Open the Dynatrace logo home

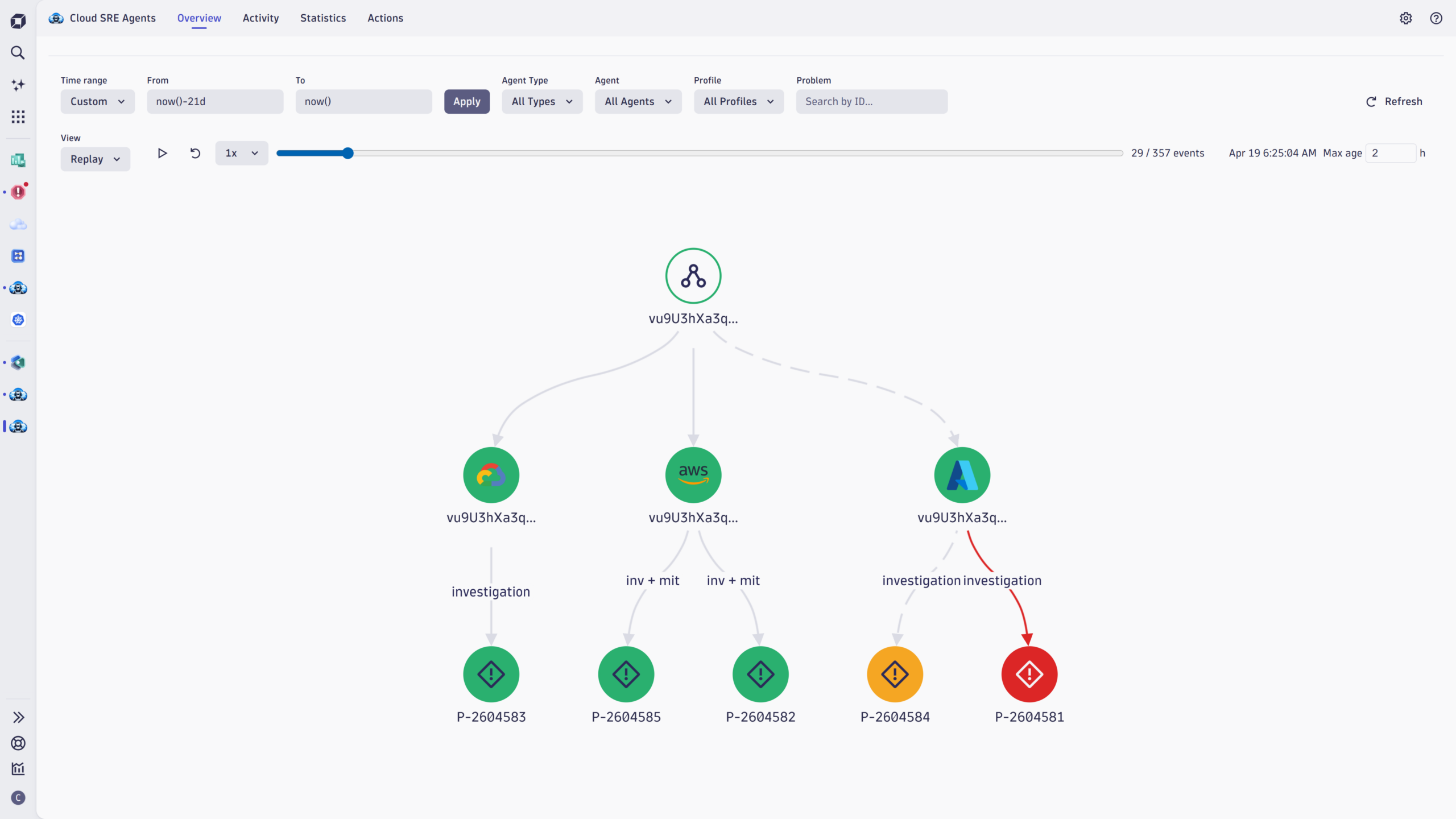18,21
